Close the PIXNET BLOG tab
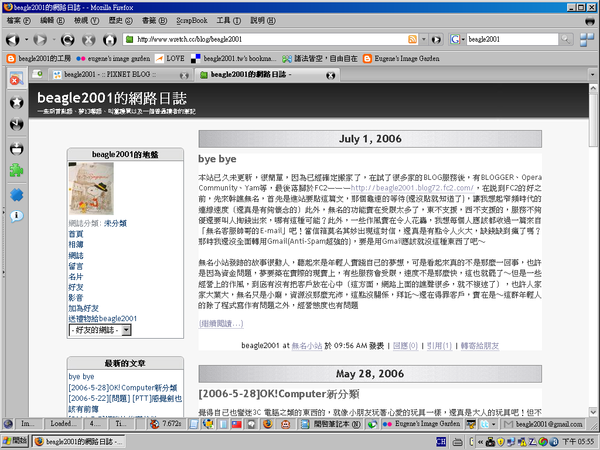This screenshot has height=450, width=600. point(184,75)
